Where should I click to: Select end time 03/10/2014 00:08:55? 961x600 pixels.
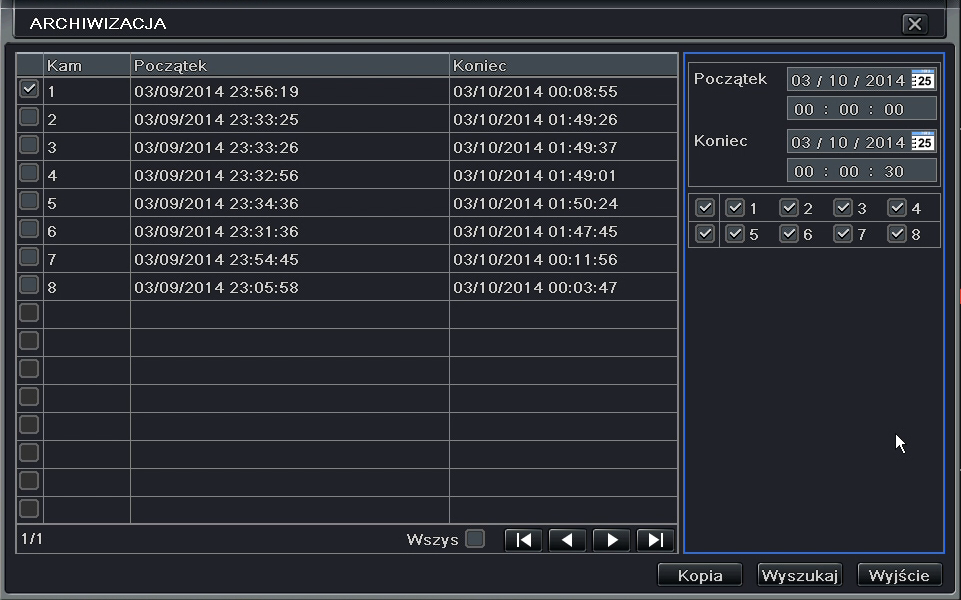(x=535, y=91)
